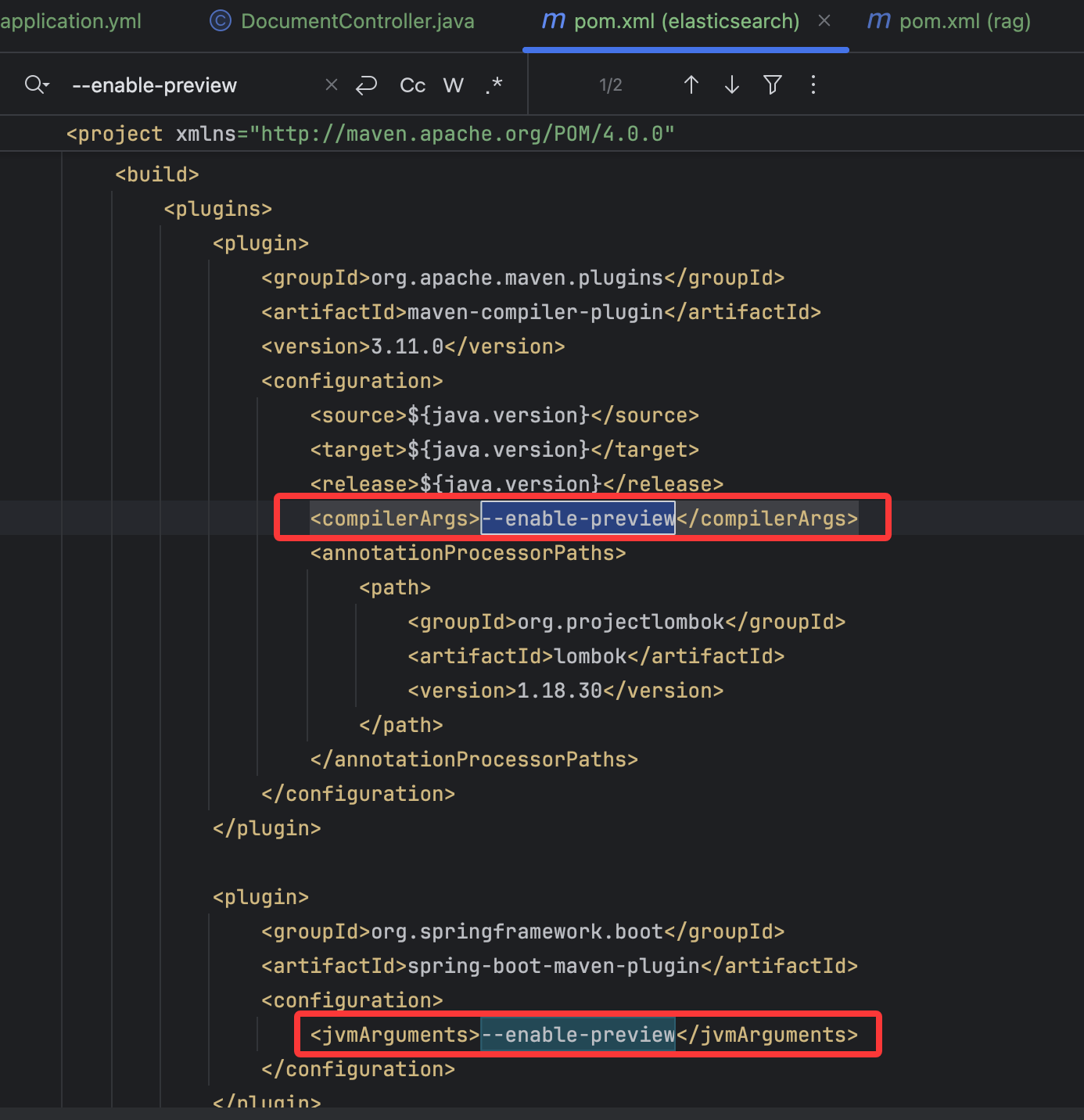Switch to DocumentController.java tab
The height and width of the screenshot is (1120, 1084).
(x=343, y=21)
